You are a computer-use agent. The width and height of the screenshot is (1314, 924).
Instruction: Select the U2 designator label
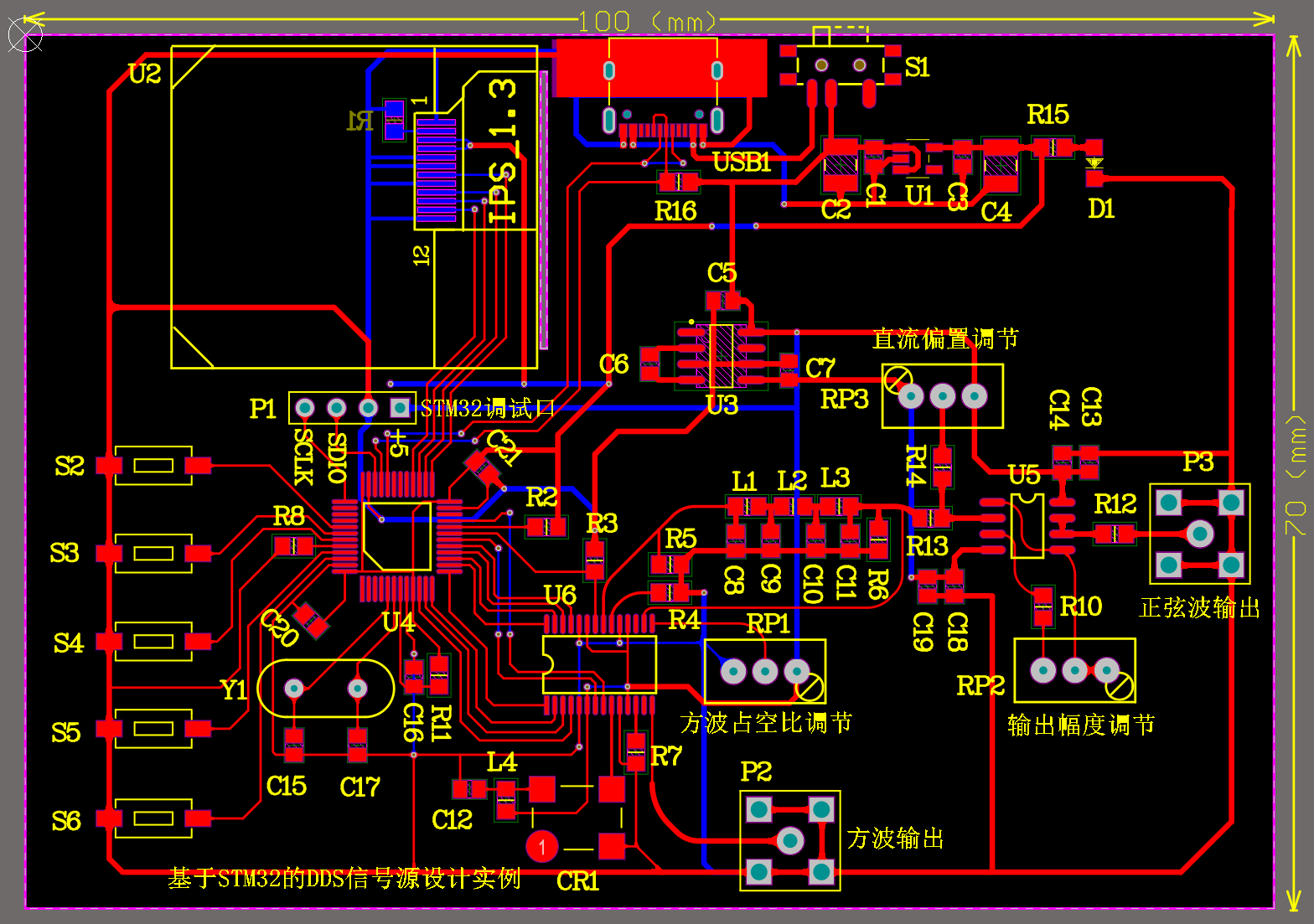coord(145,74)
